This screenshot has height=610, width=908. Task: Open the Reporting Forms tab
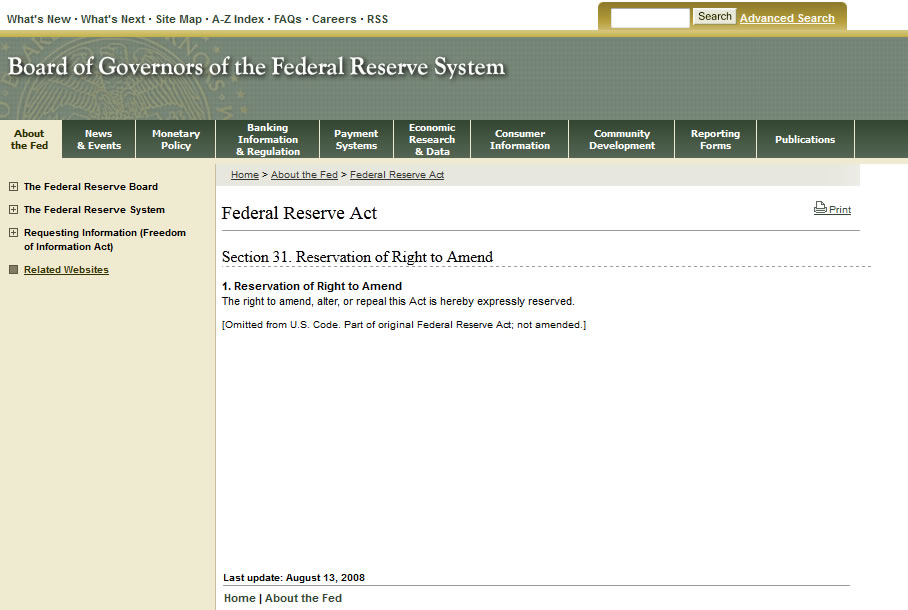click(x=715, y=139)
